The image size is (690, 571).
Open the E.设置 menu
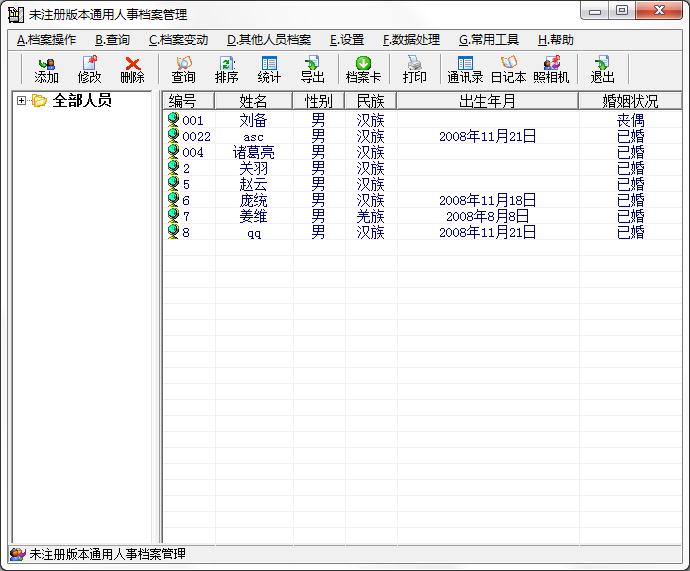coord(347,40)
